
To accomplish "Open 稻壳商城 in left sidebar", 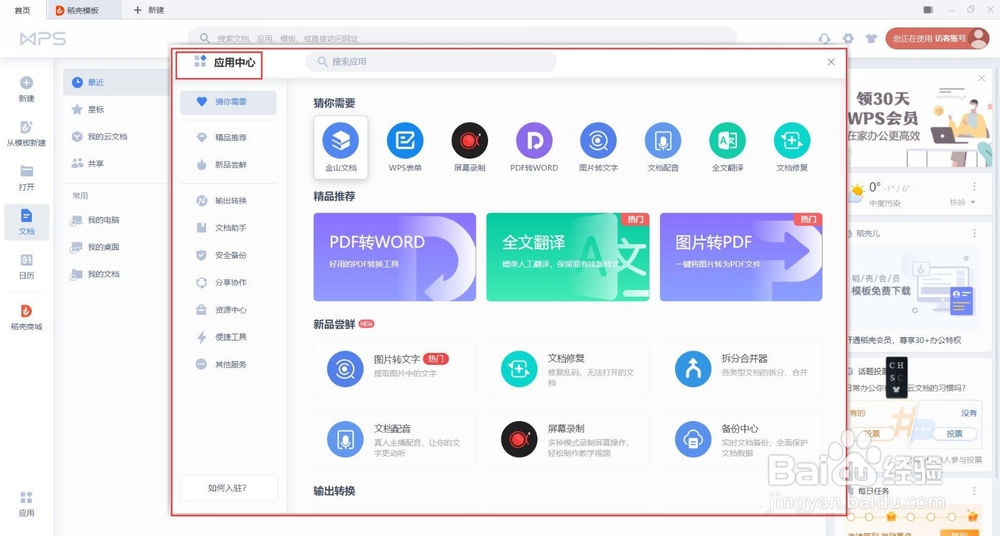I will point(26,317).
